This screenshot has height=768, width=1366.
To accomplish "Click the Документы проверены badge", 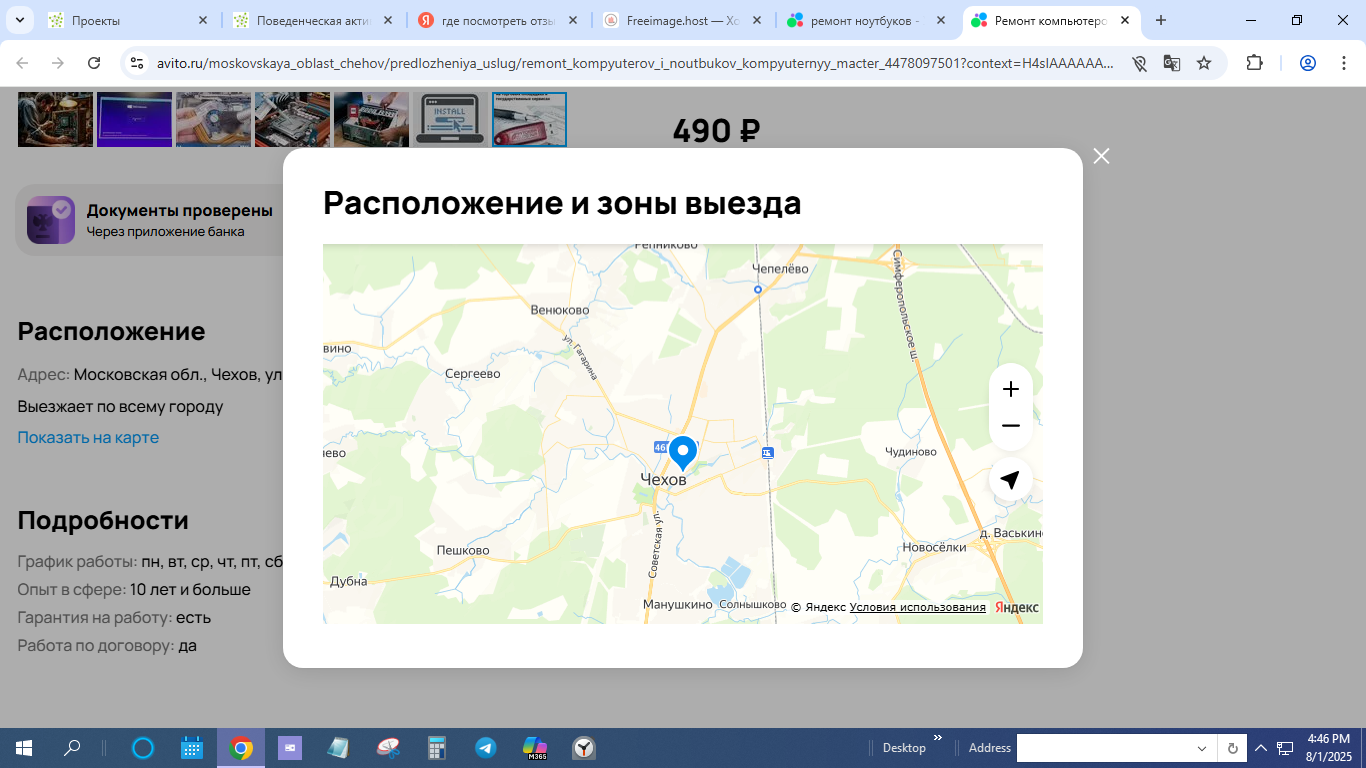I will coord(150,220).
